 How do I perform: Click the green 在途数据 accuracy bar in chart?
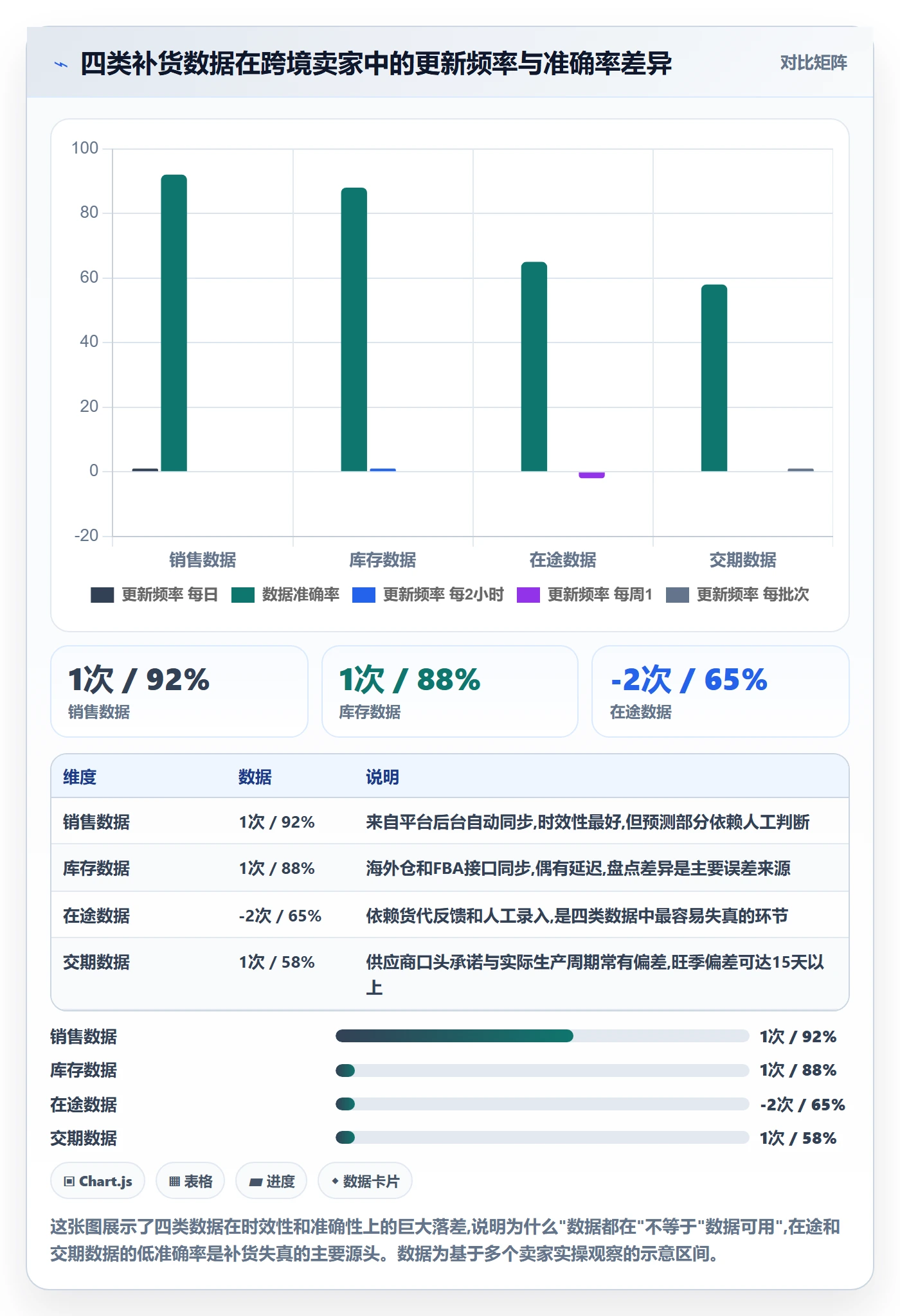(534, 366)
